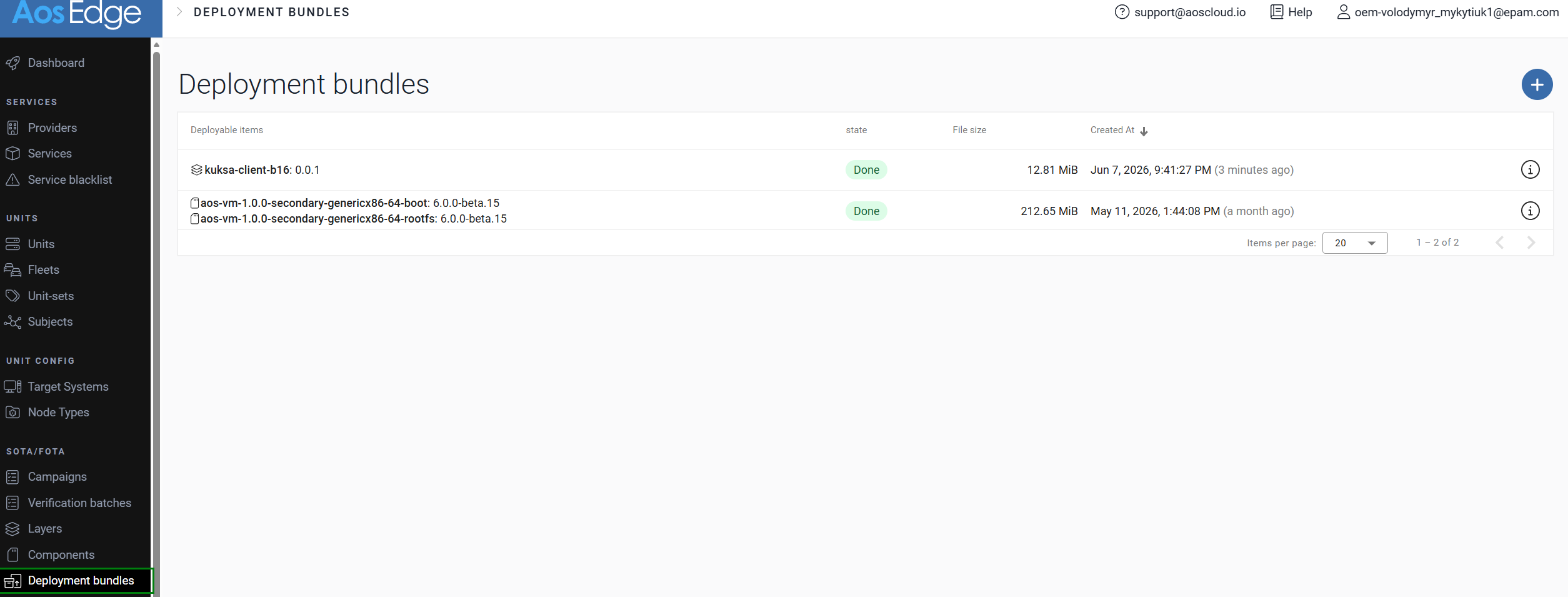Click aos-vm-1.0.0-secondary-genericx86-64-rootfs item text
This screenshot has width=1568, height=597.
tap(354, 219)
